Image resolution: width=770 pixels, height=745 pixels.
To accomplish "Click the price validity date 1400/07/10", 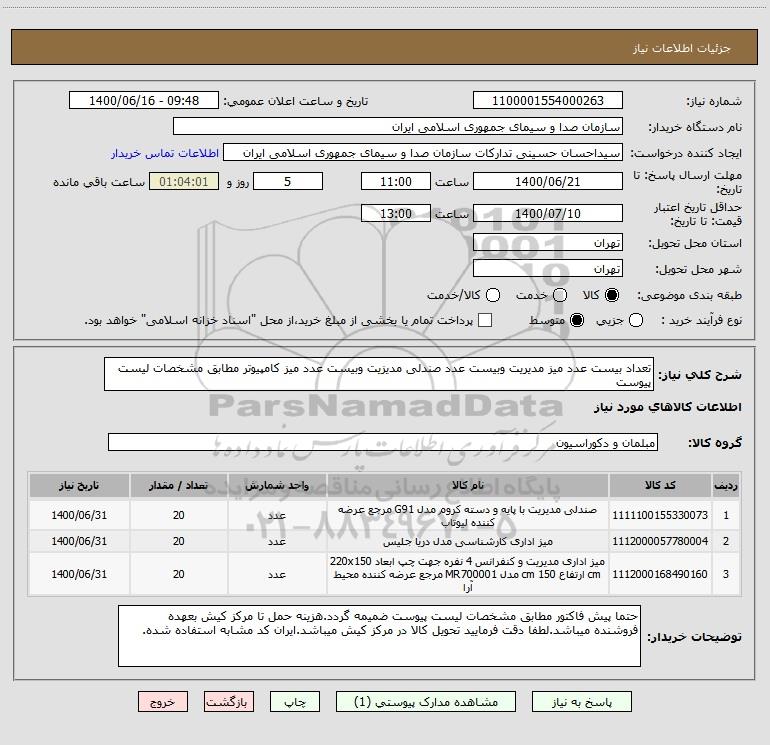I will [548, 213].
